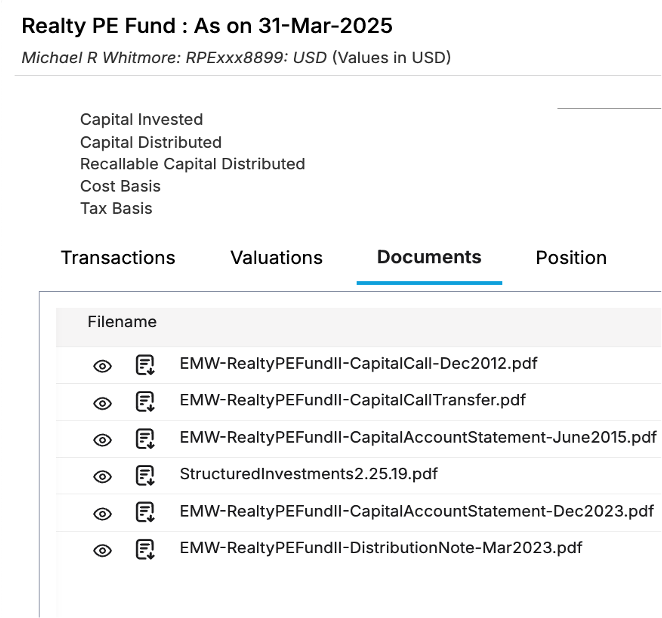Viewport: 662px width, 618px height.
Task: Download EMW-RealtyPEFundII-CapitalCall-Dec2012.pdf via download icon
Action: pos(145,365)
